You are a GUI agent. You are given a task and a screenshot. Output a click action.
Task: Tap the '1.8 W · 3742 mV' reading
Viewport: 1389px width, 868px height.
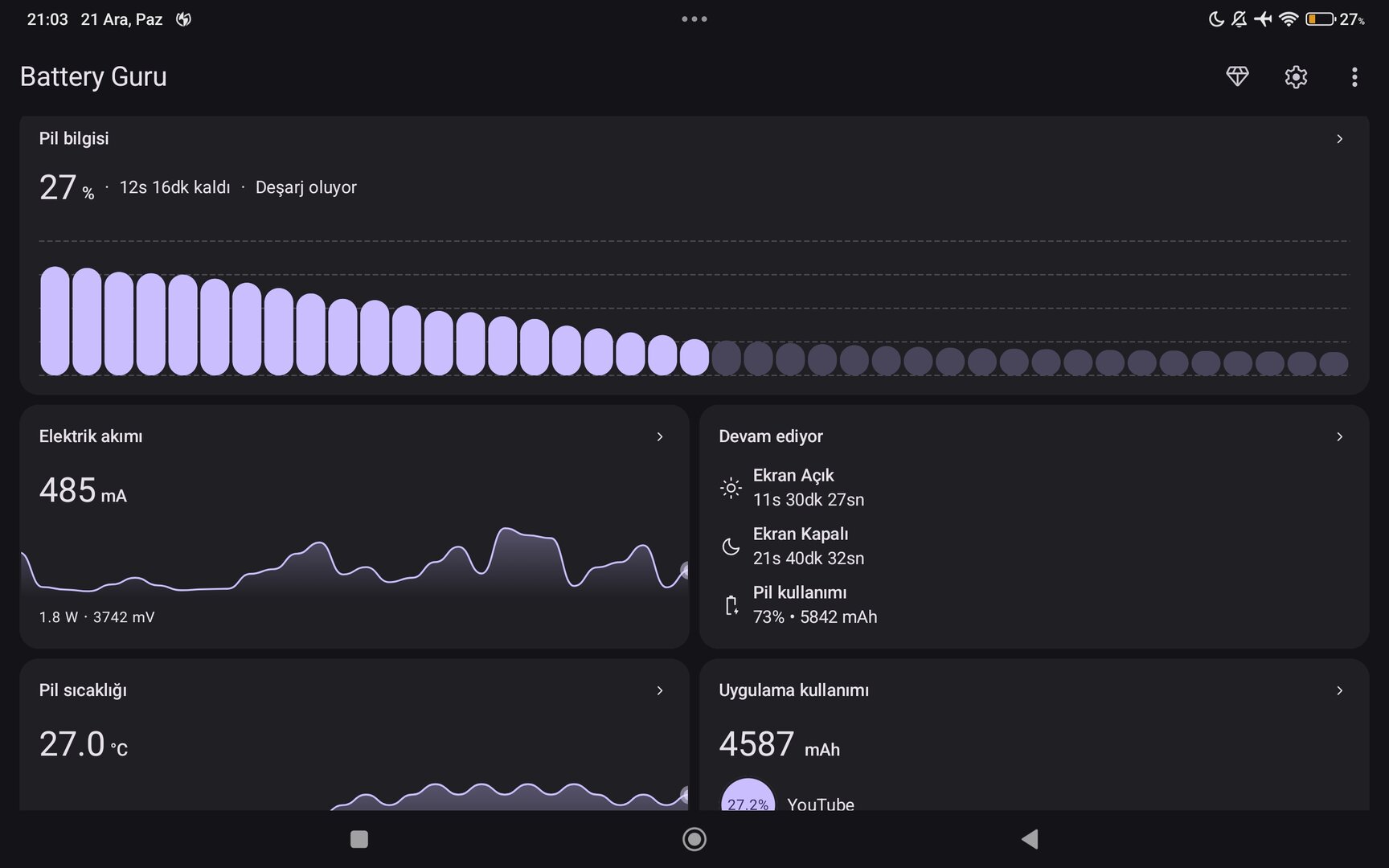96,617
